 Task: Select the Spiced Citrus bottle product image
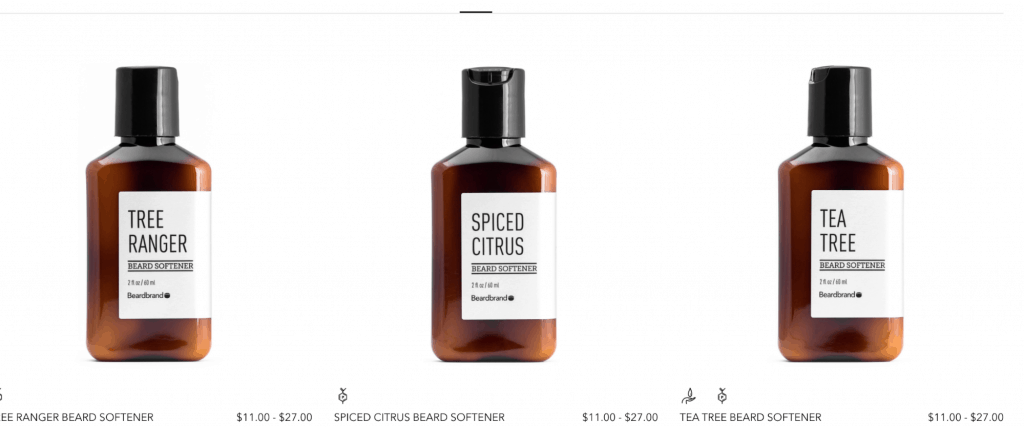[494, 214]
